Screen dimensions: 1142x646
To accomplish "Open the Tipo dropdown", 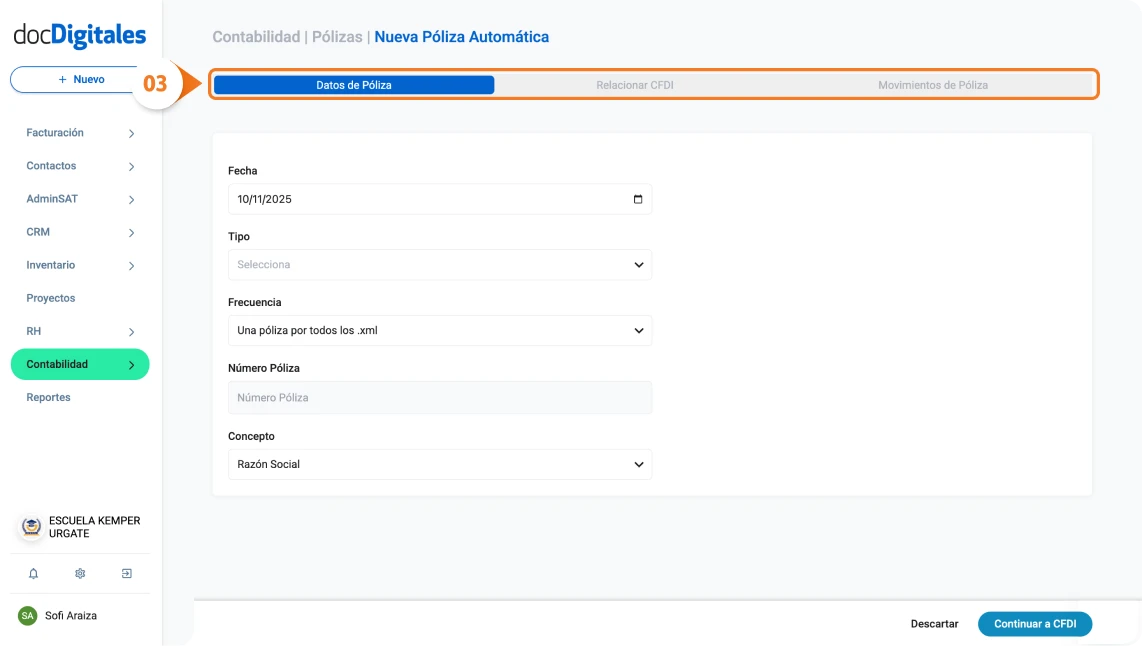I will pyautogui.click(x=439, y=265).
